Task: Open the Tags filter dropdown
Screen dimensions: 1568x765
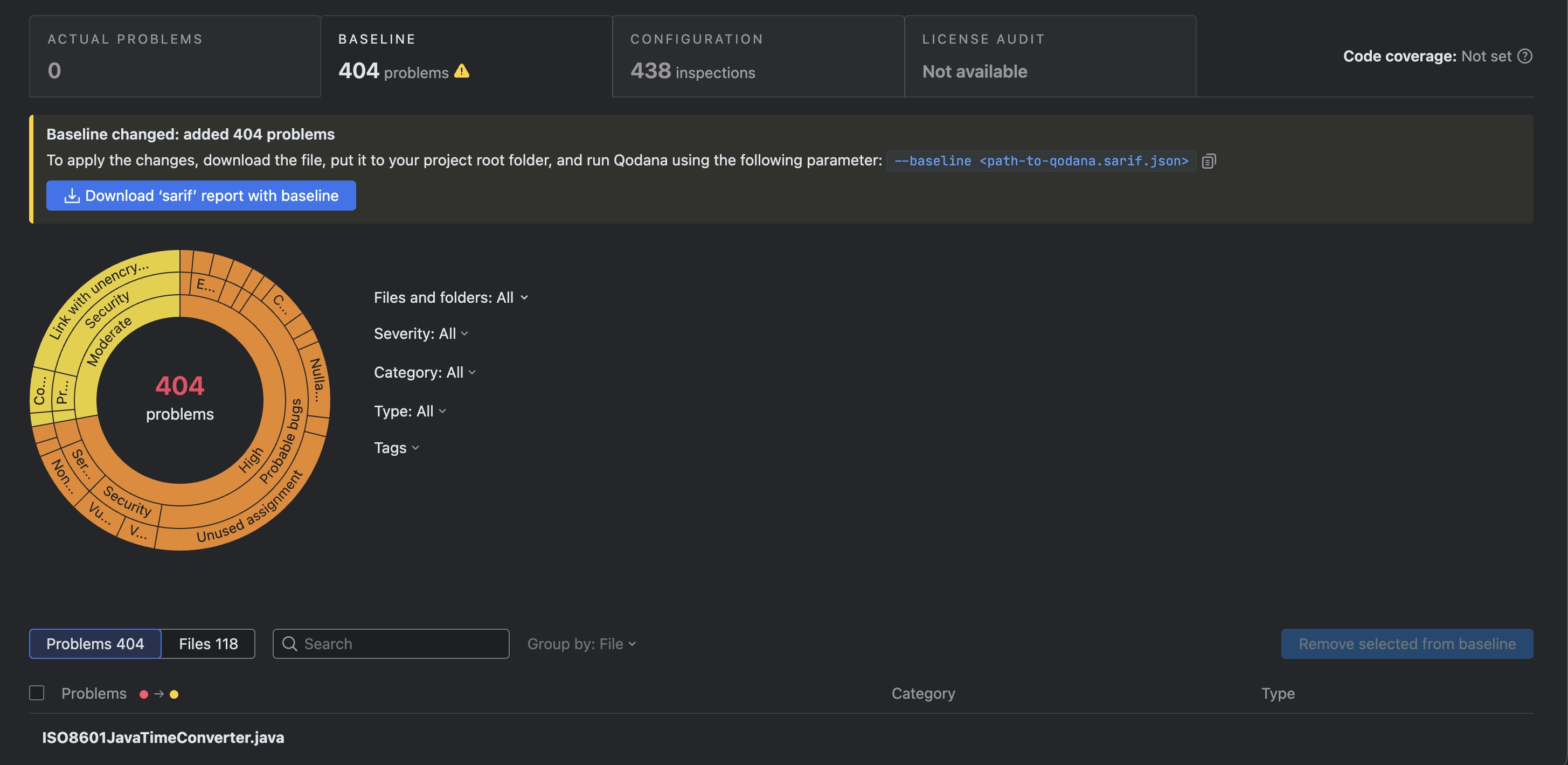Action: [396, 448]
